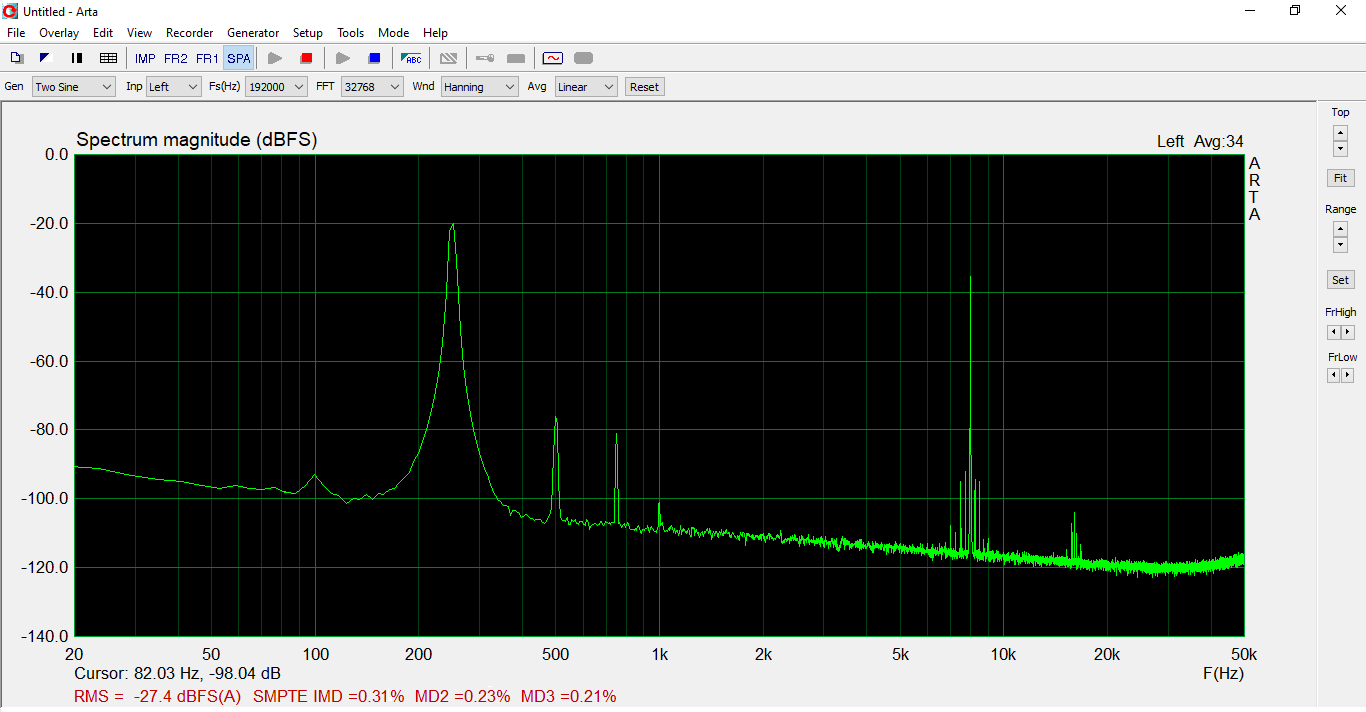The height and width of the screenshot is (712, 1366).
Task: Click the two vertical bars toolbar icon
Action: [x=77, y=58]
